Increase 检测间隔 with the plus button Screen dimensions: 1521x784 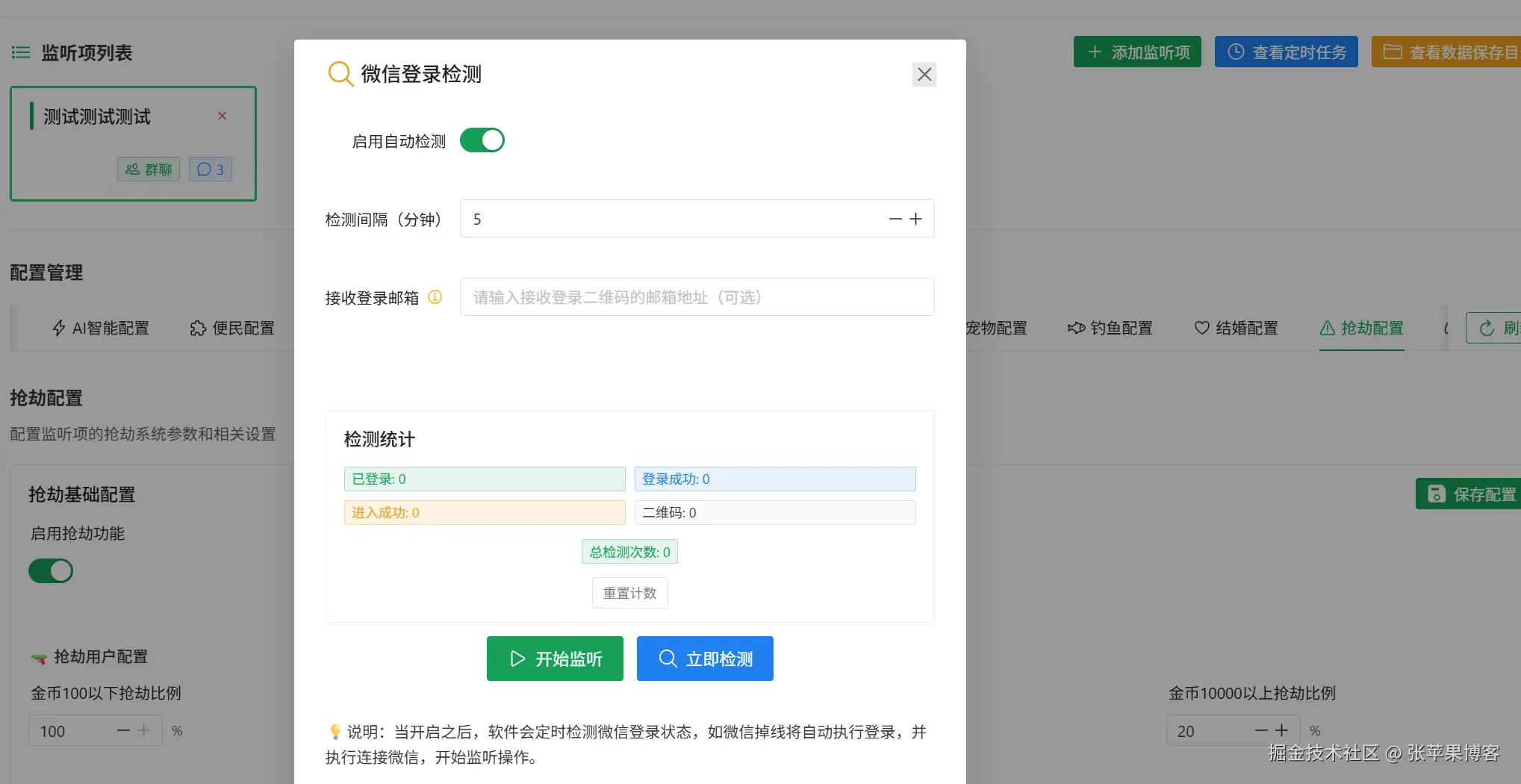point(916,219)
